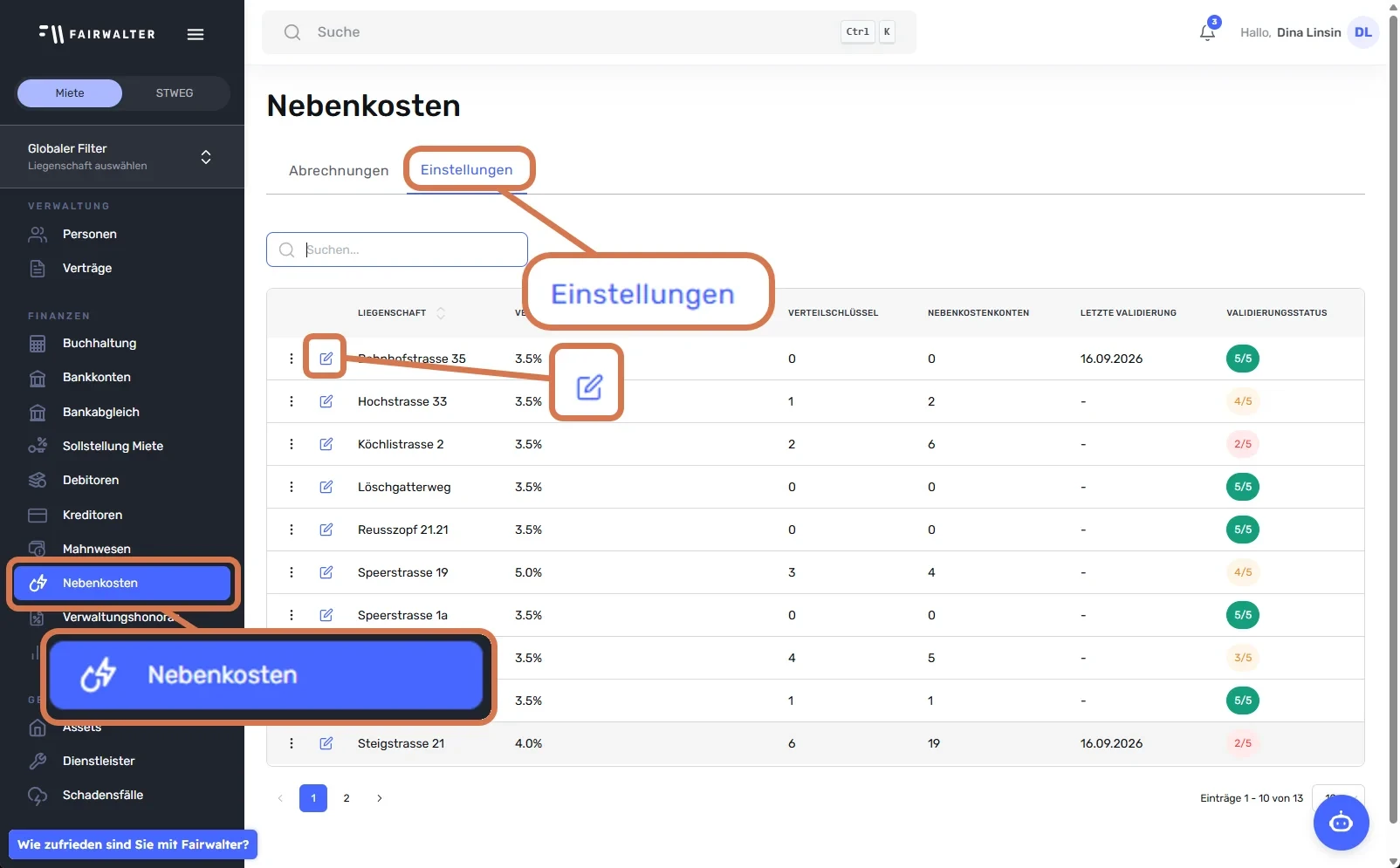Open the Fairwalter satisfaction feedback button
1400x868 pixels.
tap(133, 844)
